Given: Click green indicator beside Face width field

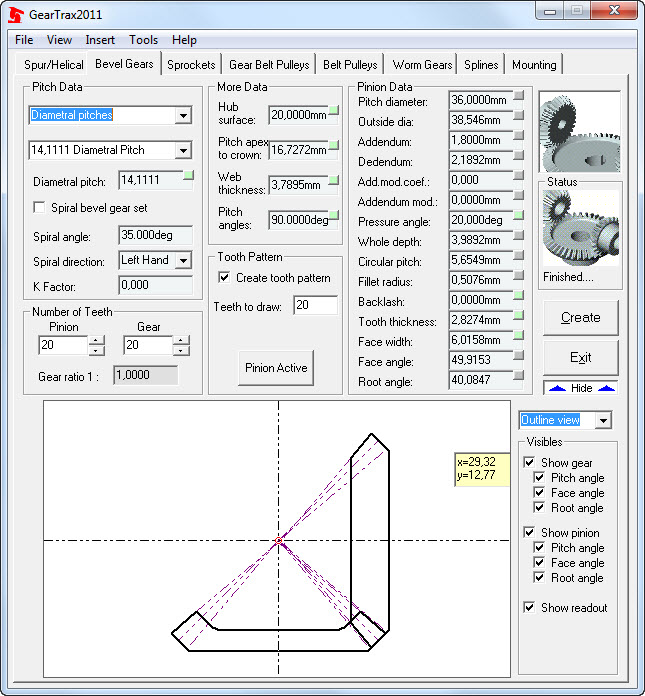Looking at the screenshot, I should tap(518, 336).
